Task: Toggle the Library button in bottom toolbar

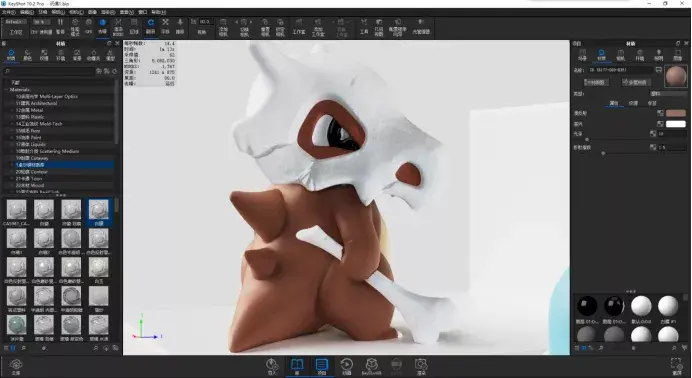Action: pos(297,367)
